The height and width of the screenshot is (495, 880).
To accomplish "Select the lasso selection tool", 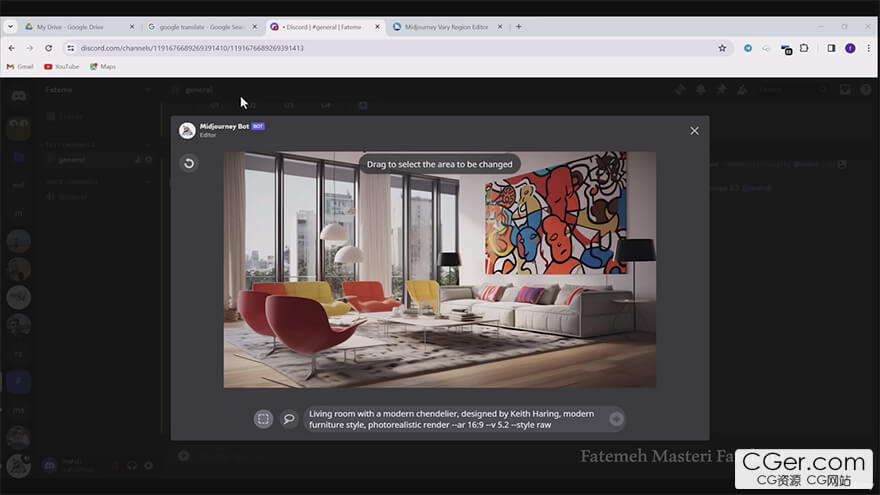I will coord(289,419).
